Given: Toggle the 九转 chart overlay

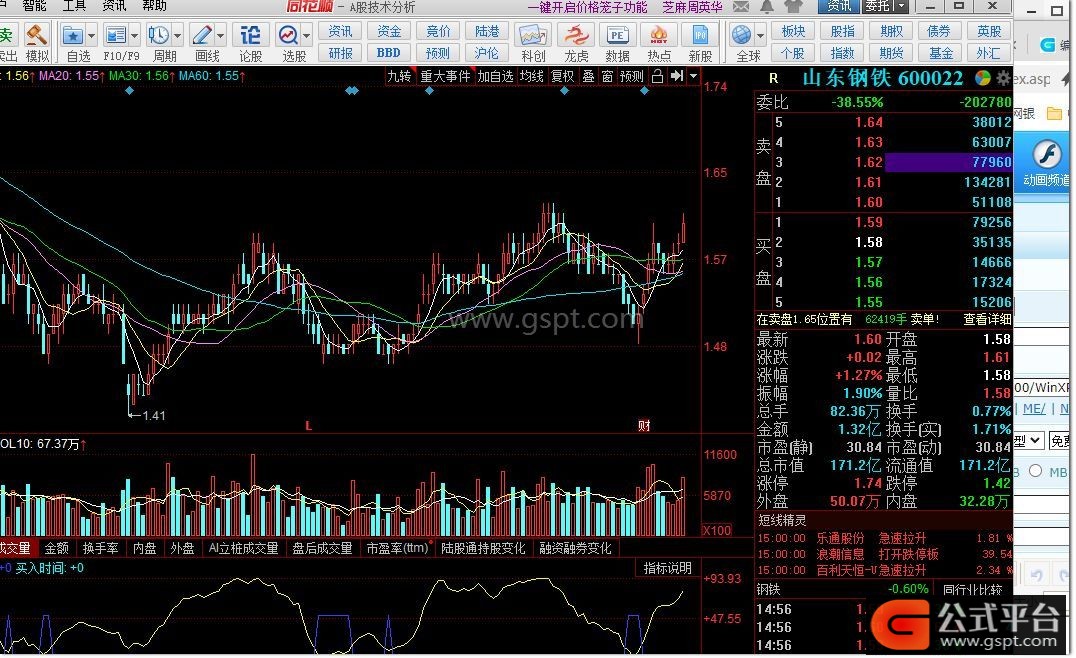Looking at the screenshot, I should tap(399, 76).
